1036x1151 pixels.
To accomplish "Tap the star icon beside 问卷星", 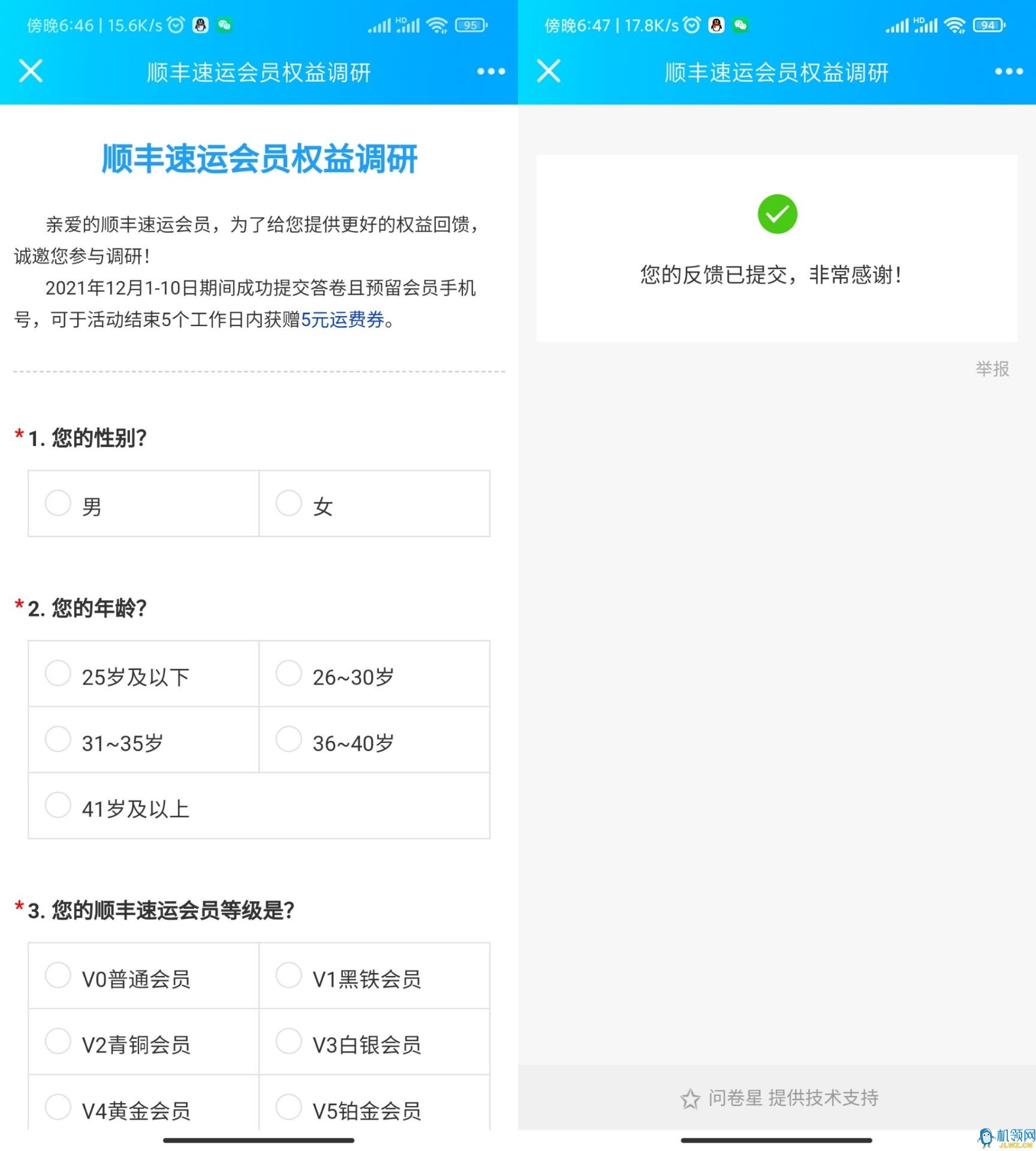I will (690, 1099).
